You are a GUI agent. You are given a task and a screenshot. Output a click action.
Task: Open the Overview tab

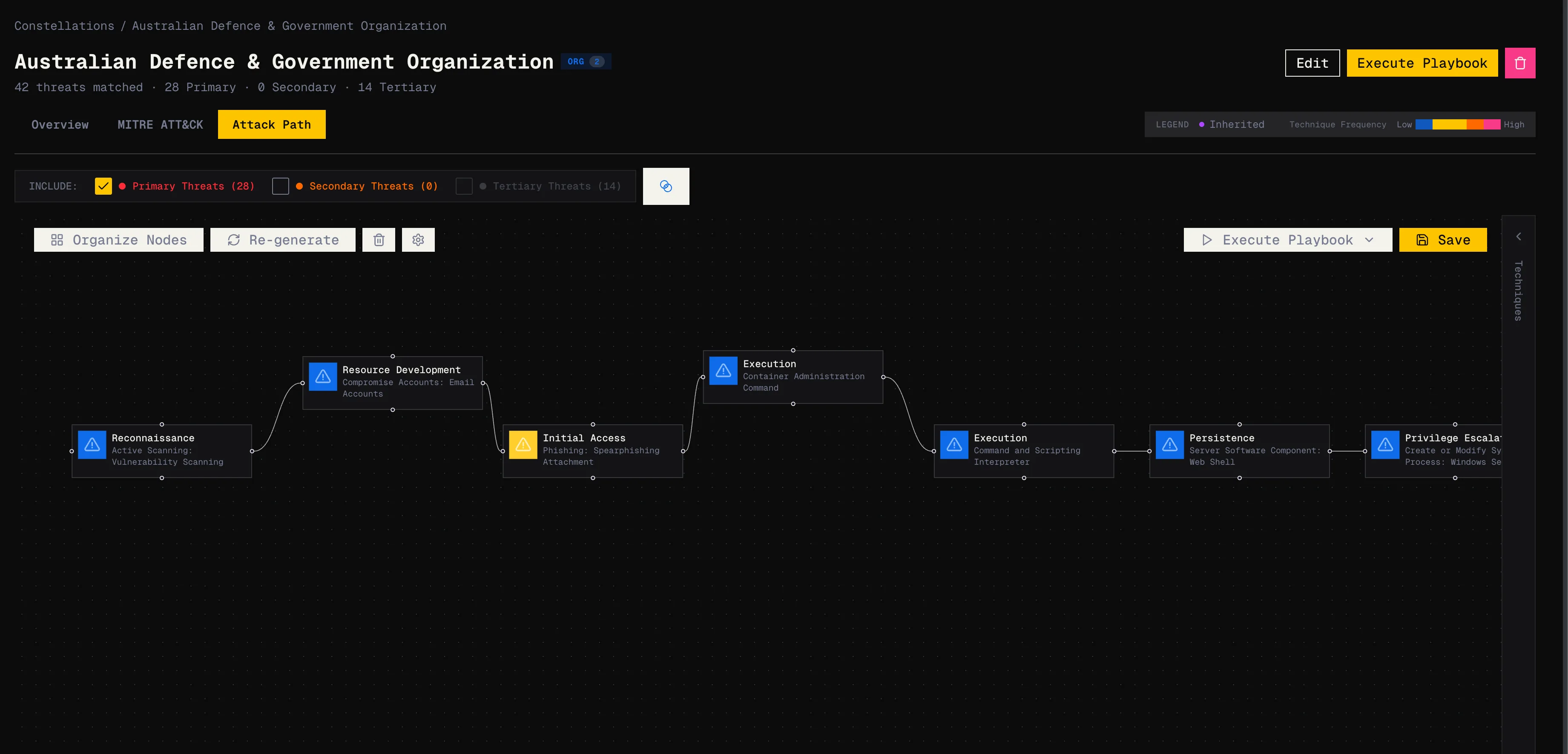60,124
